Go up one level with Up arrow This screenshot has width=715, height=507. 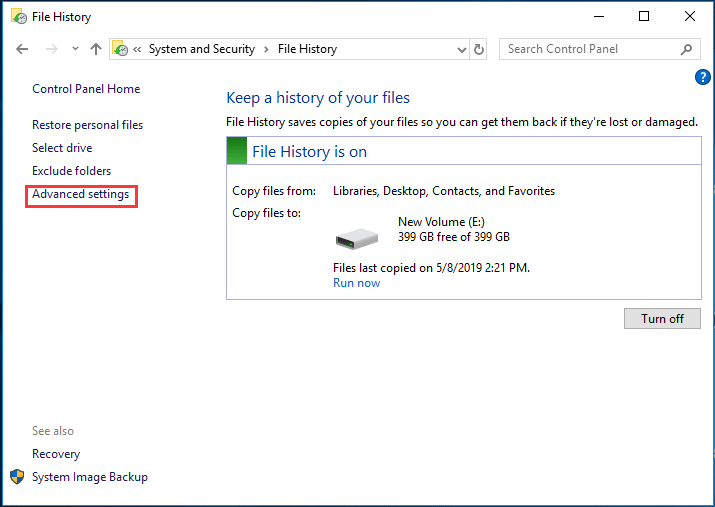(x=96, y=49)
